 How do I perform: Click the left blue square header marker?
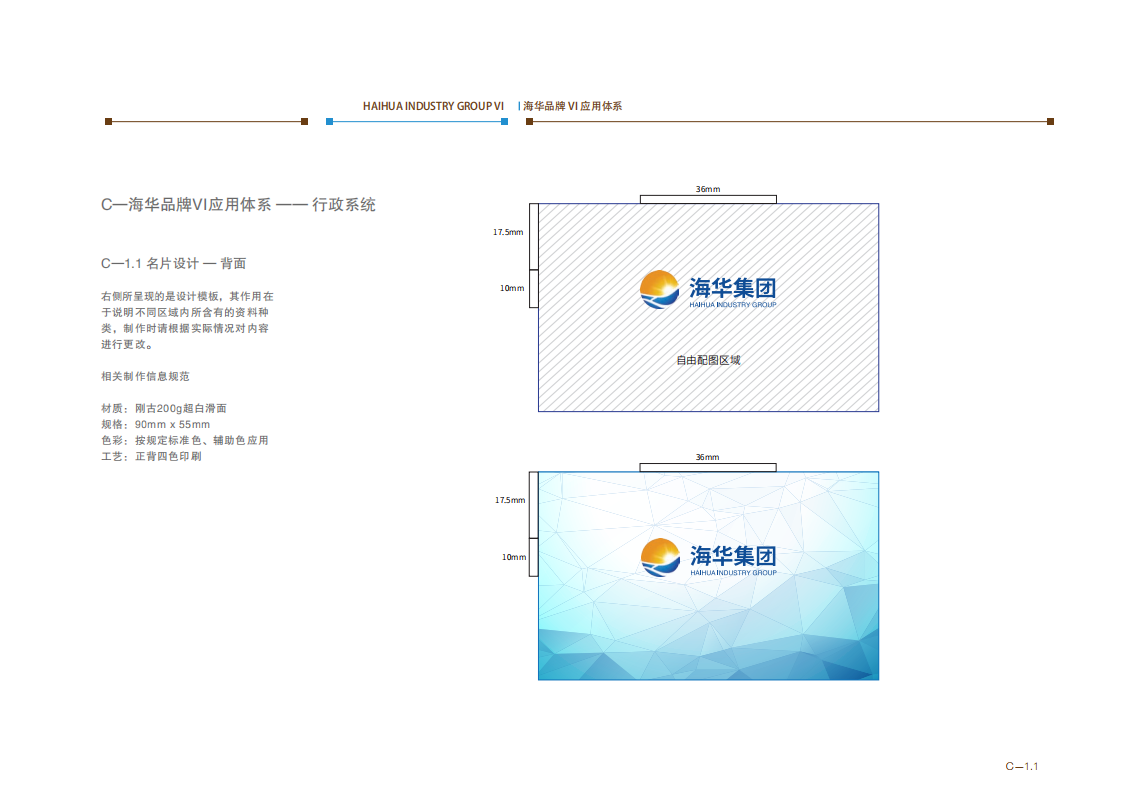329,122
